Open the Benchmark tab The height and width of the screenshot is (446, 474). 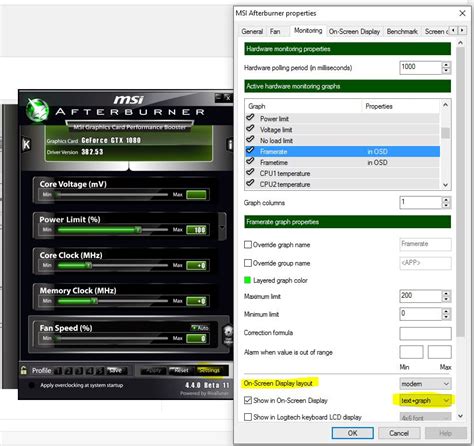point(402,31)
